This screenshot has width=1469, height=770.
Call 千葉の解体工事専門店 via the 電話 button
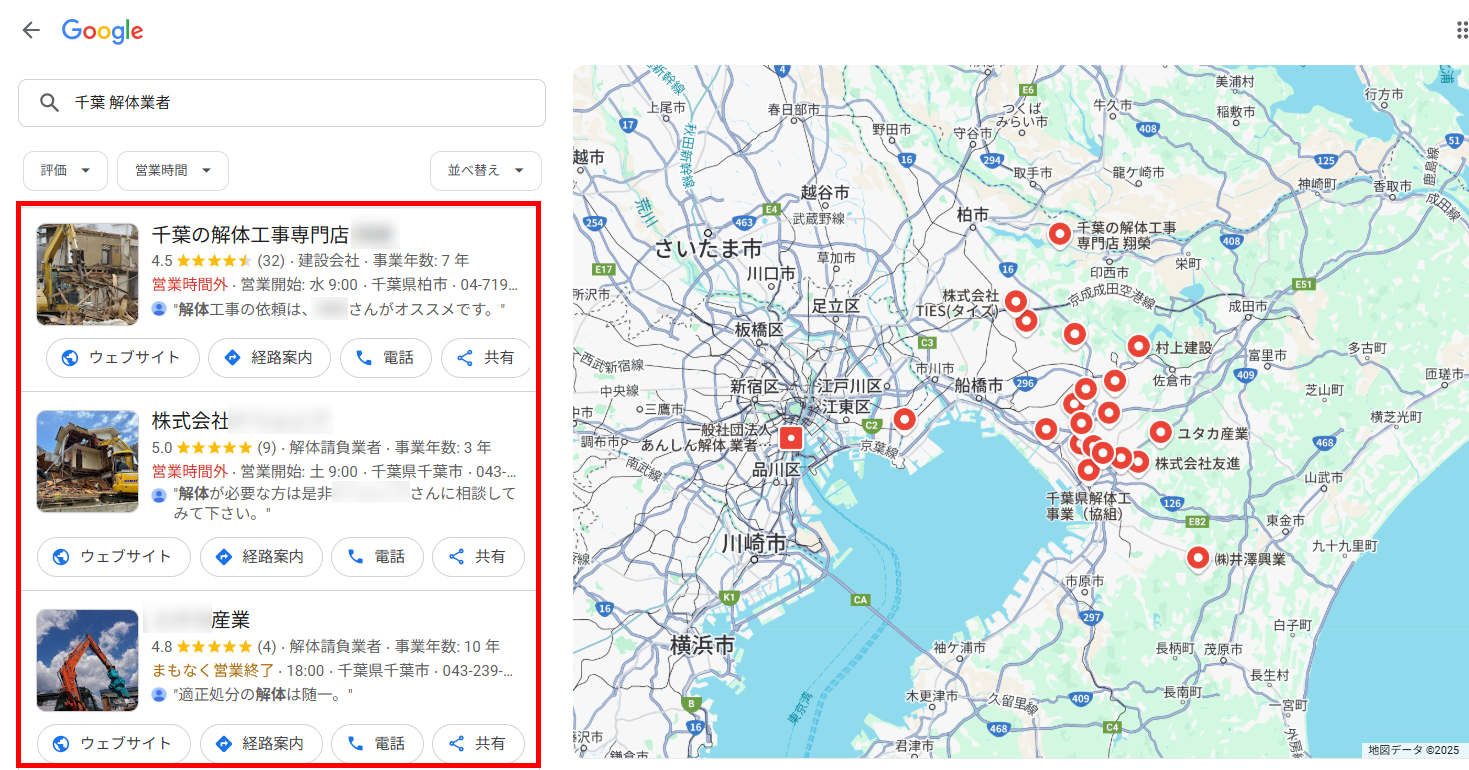coord(386,358)
